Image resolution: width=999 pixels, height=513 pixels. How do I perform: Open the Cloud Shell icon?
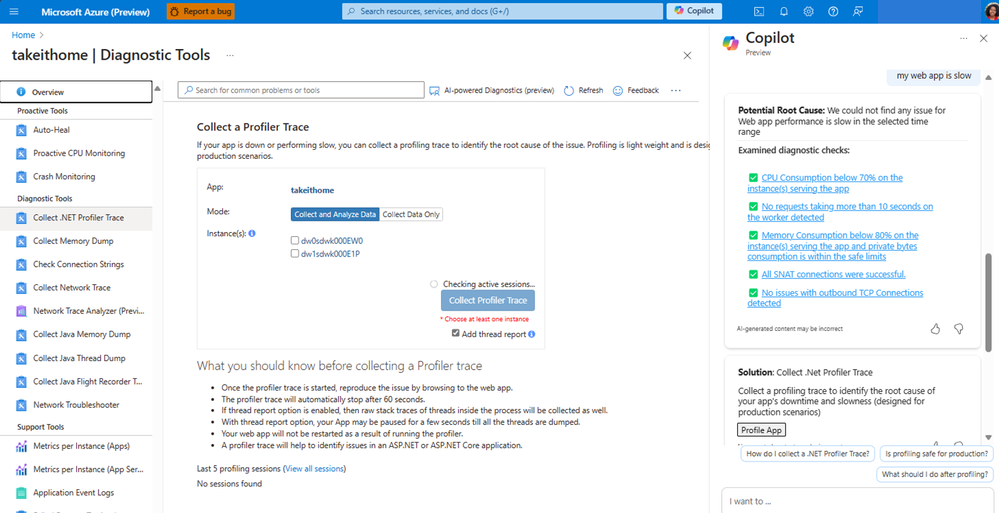[759, 11]
